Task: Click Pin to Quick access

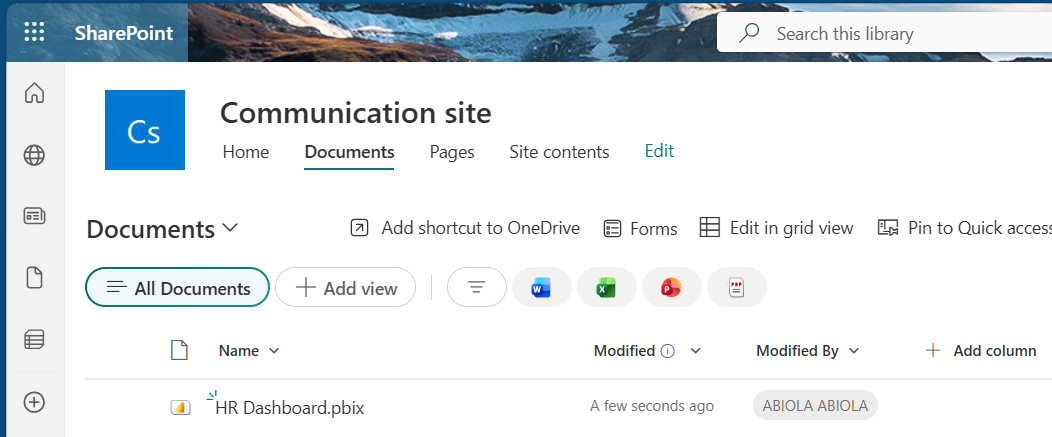Action: pyautogui.click(x=964, y=228)
